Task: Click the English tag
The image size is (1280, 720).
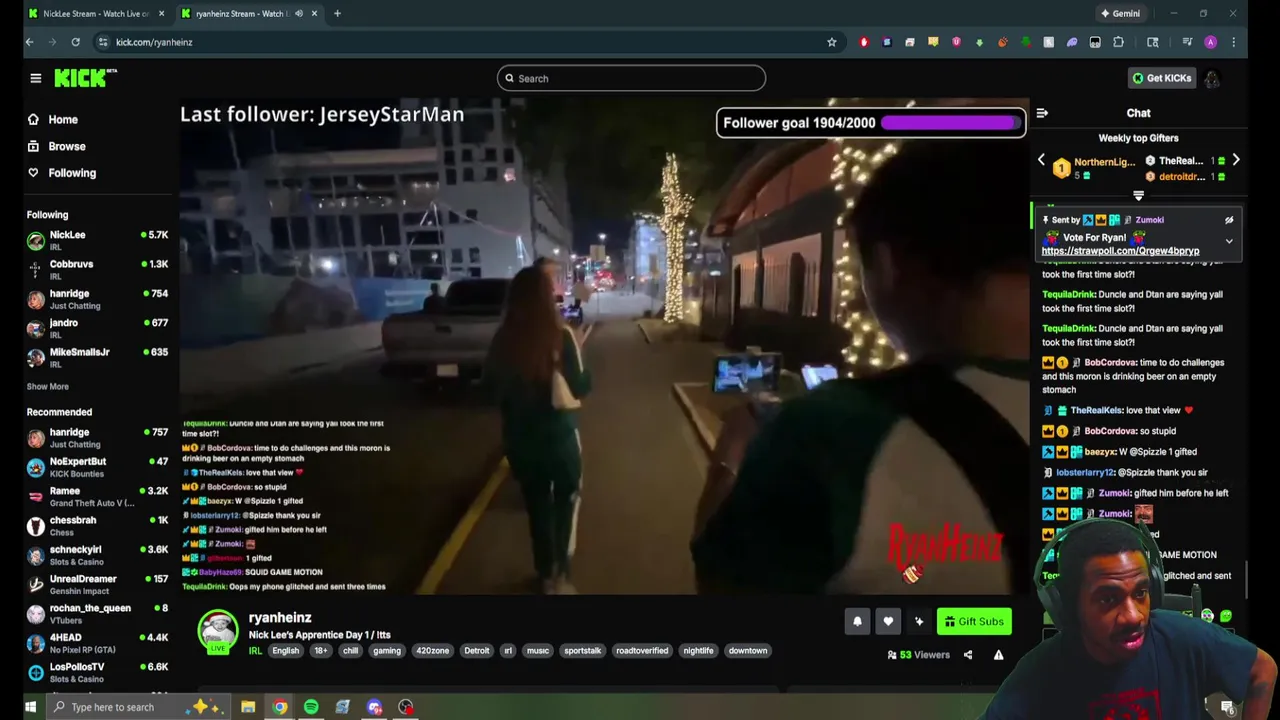Action: [x=285, y=651]
